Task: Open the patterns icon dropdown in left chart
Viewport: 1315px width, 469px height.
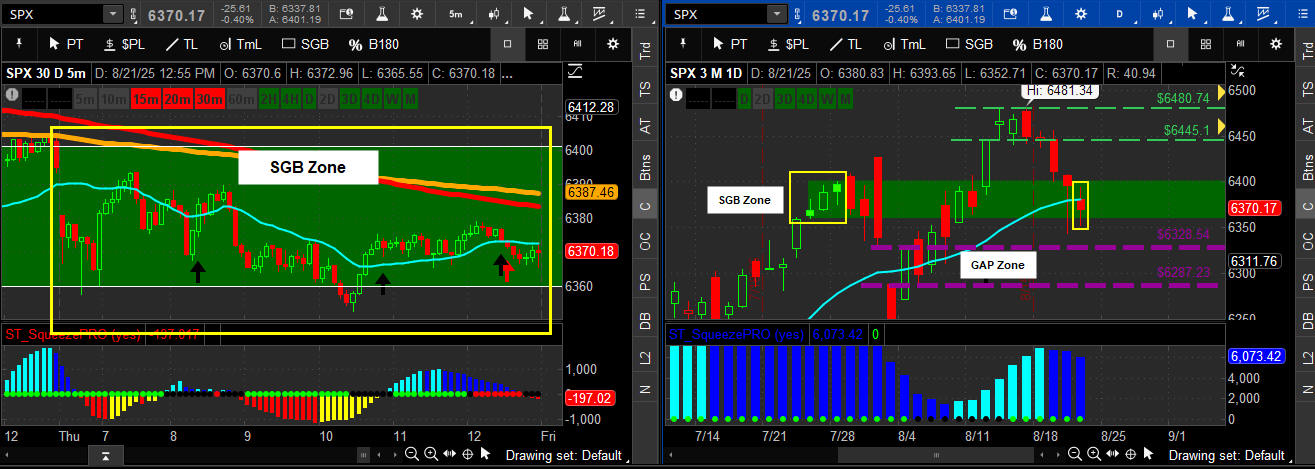Action: point(598,14)
